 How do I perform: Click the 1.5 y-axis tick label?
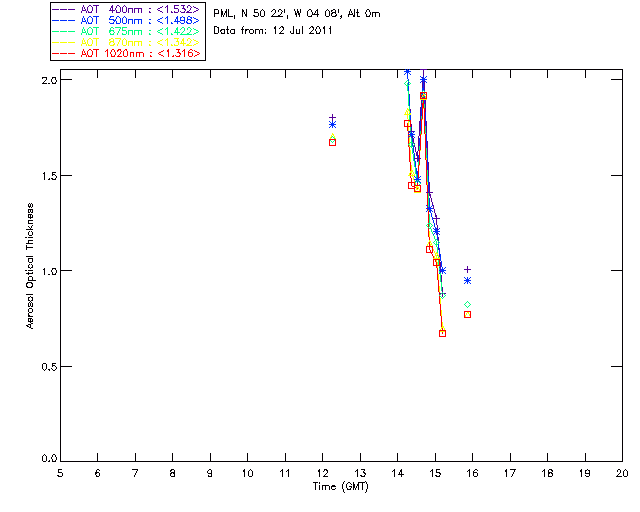pos(49,176)
